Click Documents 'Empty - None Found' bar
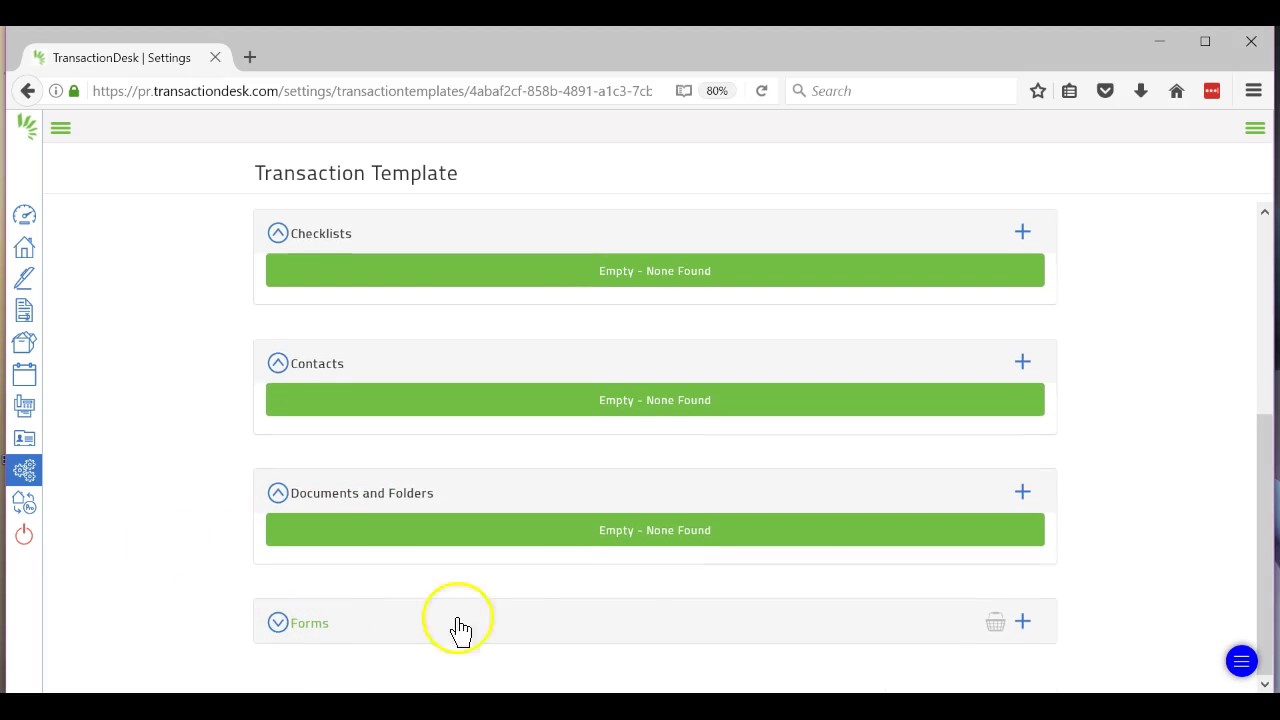The width and height of the screenshot is (1280, 720). (655, 530)
